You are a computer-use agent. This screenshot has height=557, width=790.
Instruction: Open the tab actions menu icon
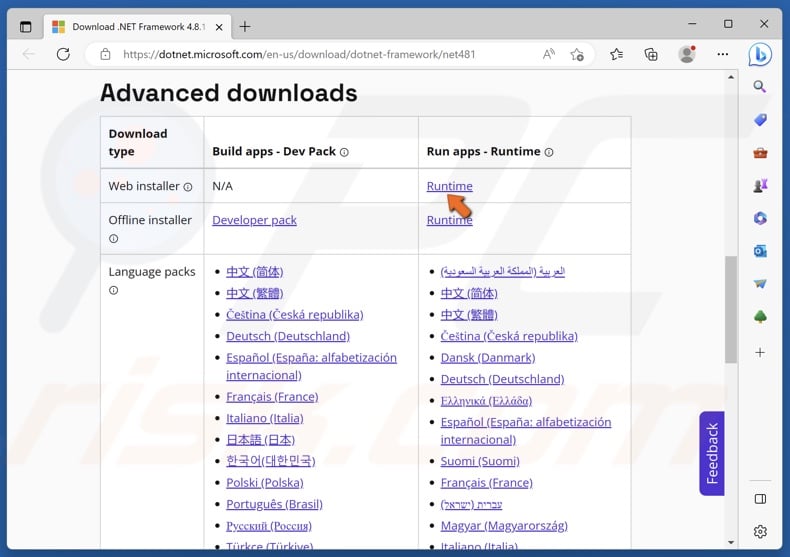tap(25, 27)
